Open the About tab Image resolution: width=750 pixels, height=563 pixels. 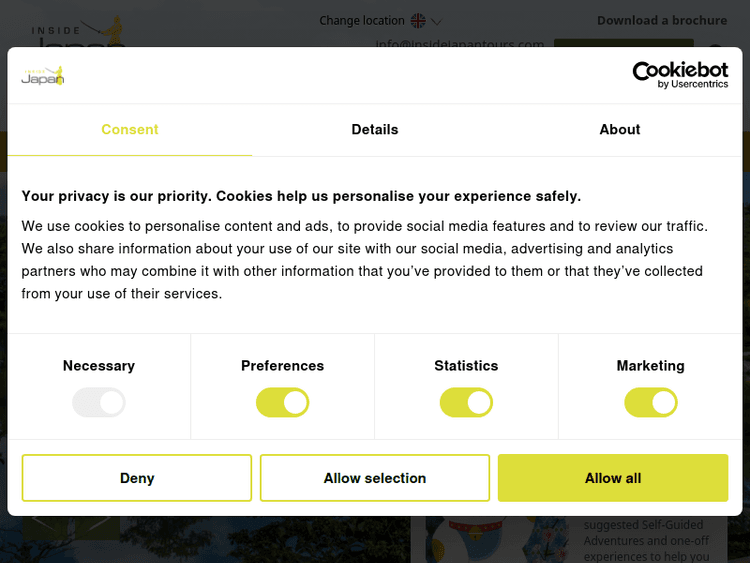(x=620, y=130)
